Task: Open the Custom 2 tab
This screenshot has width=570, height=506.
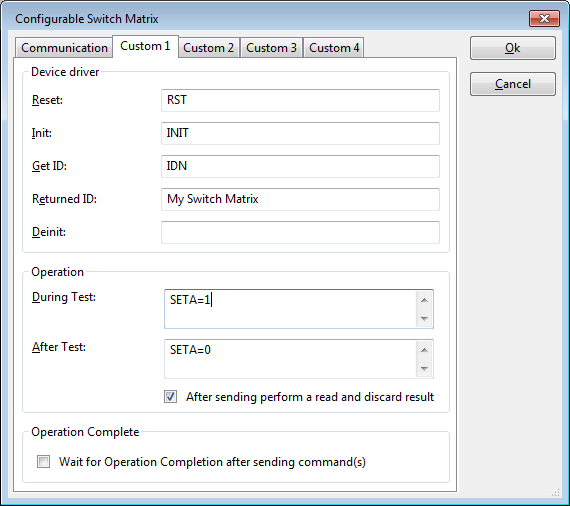Action: tap(209, 48)
